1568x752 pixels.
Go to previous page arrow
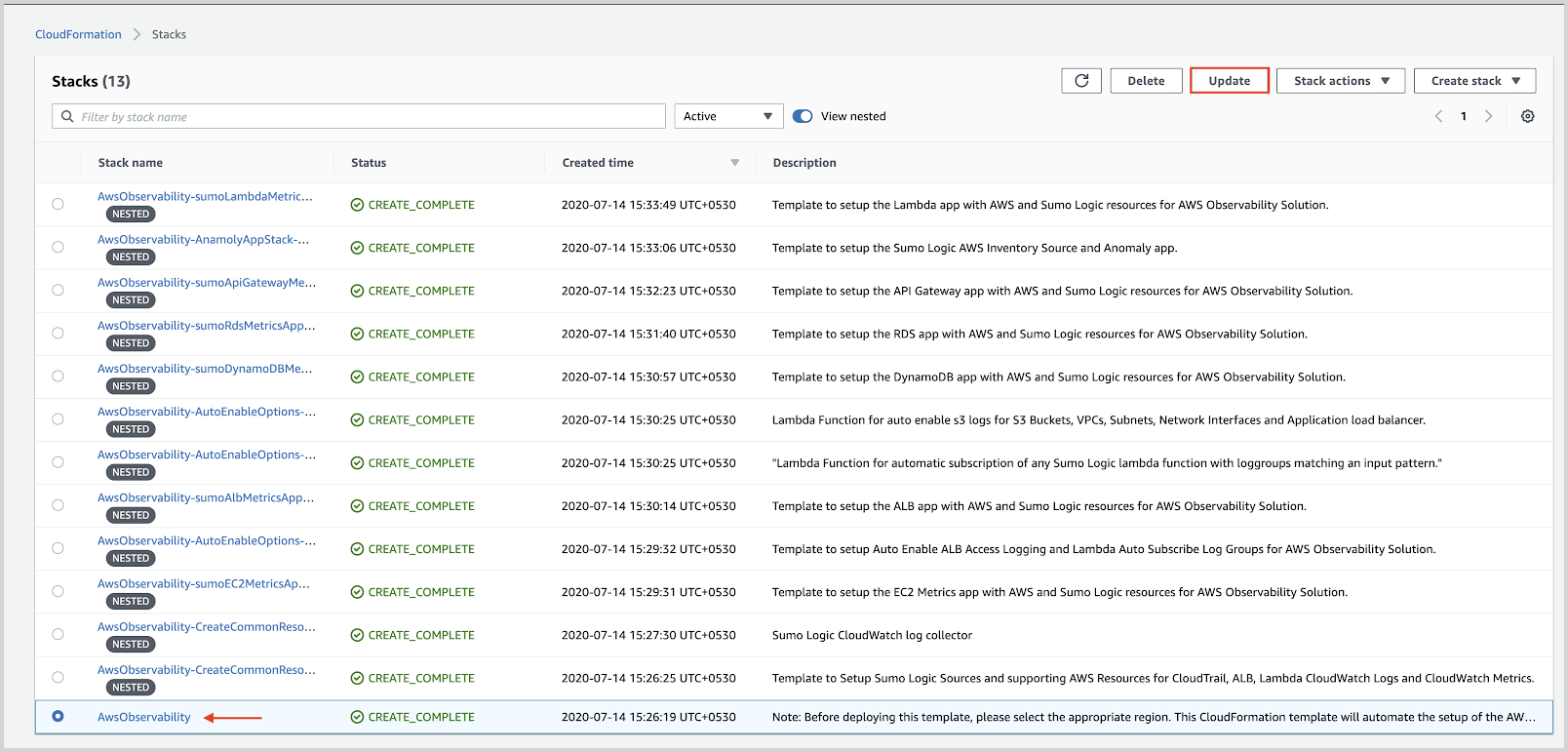coord(1438,116)
